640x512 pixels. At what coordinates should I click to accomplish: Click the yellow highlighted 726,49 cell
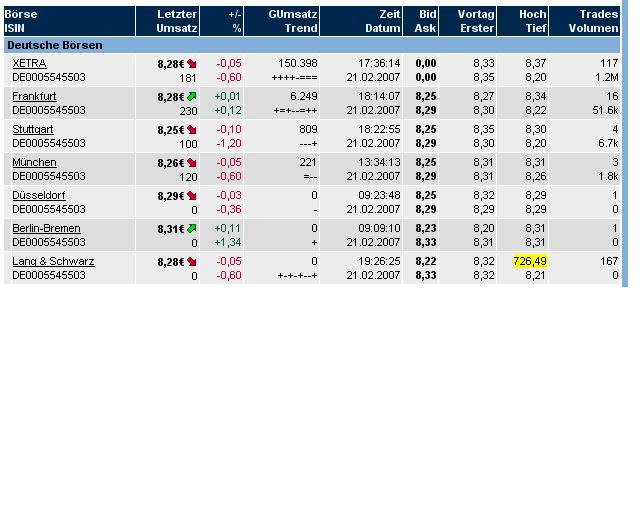[529, 261]
